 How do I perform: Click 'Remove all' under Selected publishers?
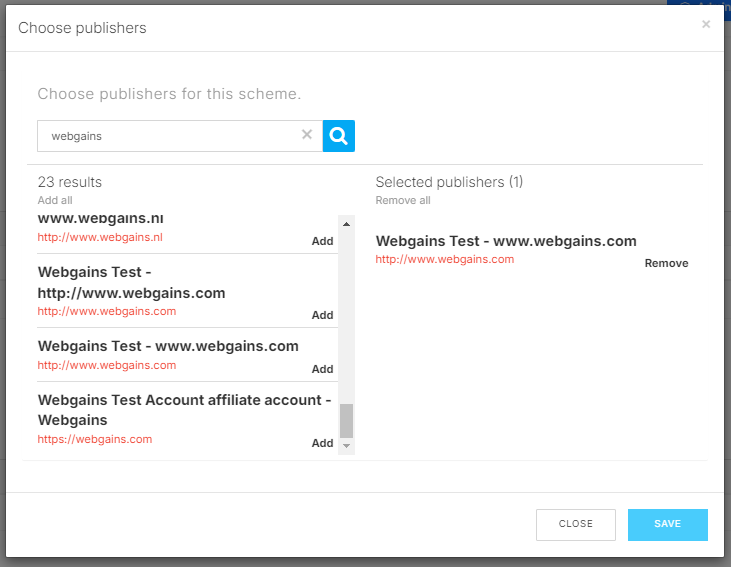[x=403, y=200]
